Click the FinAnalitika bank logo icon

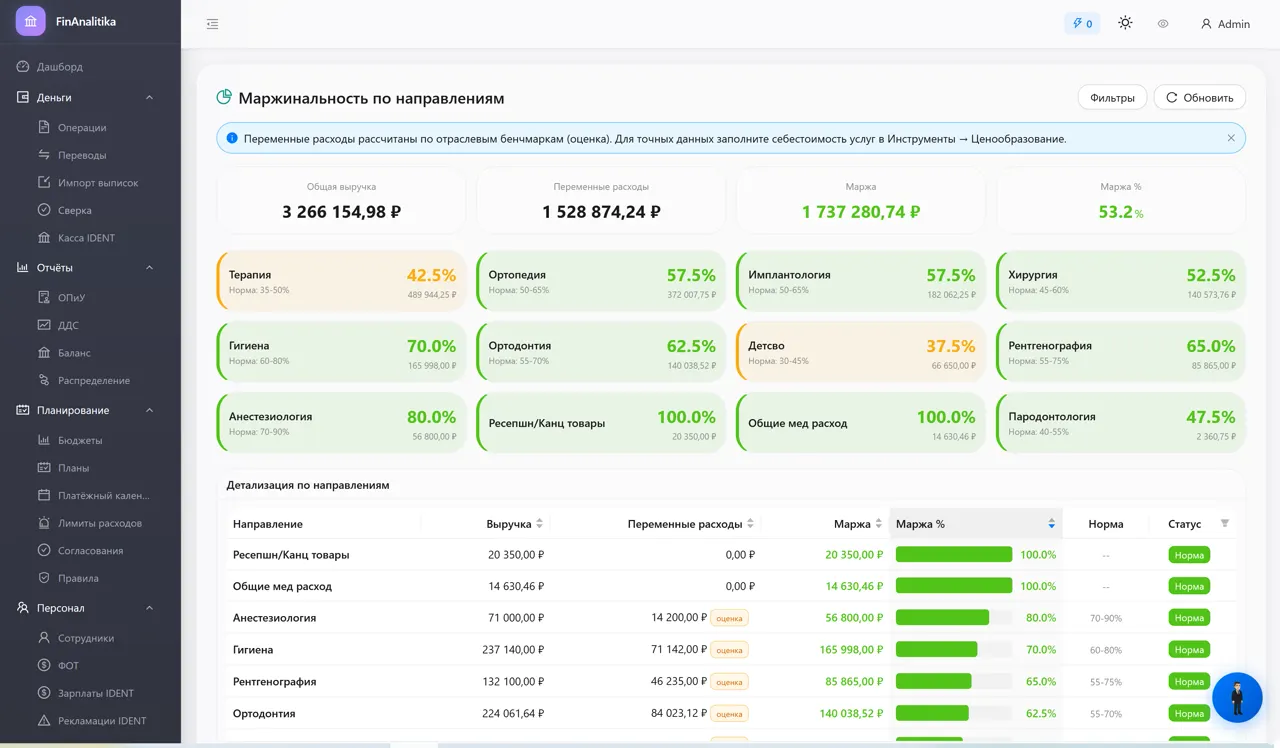tap(31, 21)
